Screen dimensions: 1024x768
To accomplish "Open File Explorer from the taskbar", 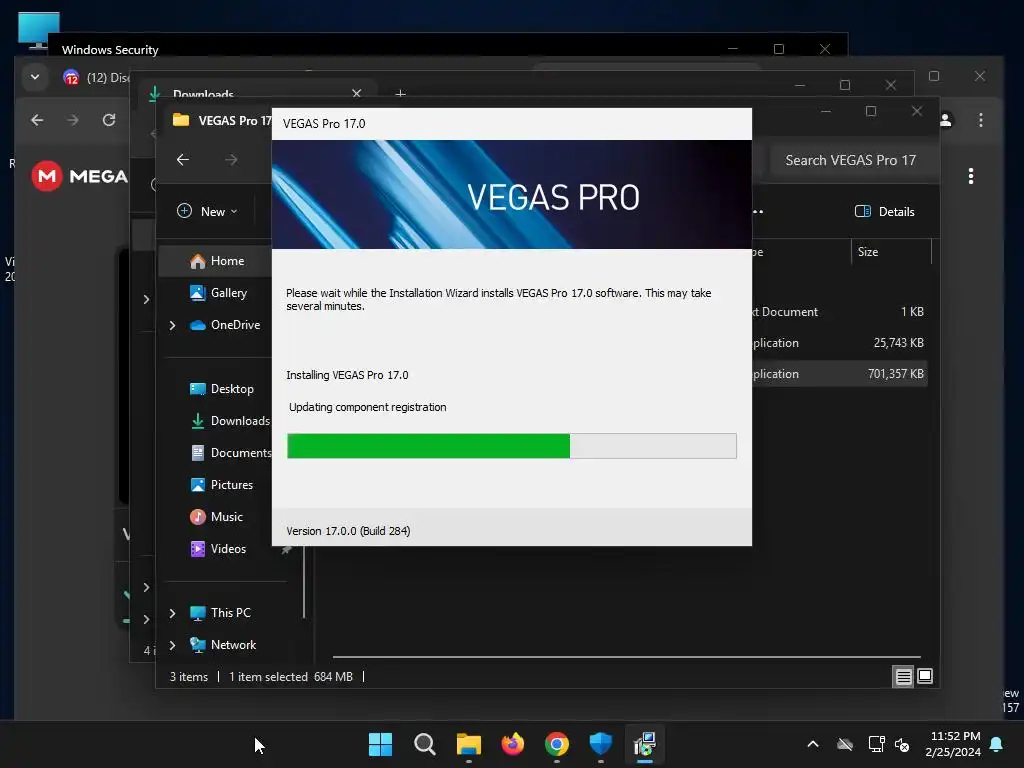I will 468,744.
